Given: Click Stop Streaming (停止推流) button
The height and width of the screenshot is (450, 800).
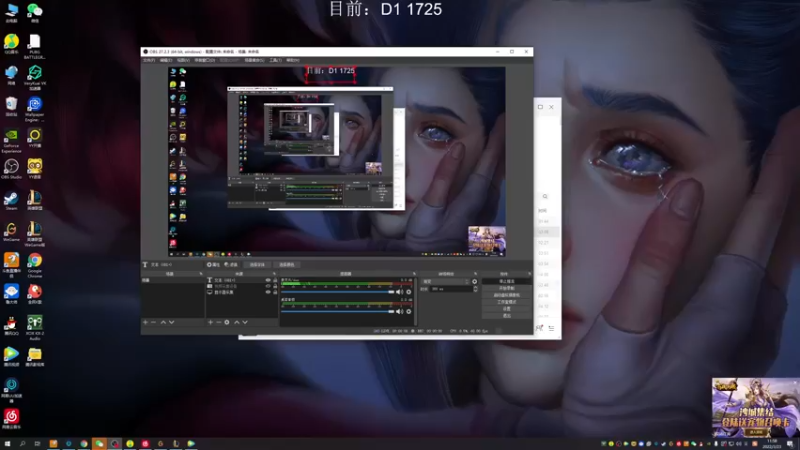Looking at the screenshot, I should 507,281.
